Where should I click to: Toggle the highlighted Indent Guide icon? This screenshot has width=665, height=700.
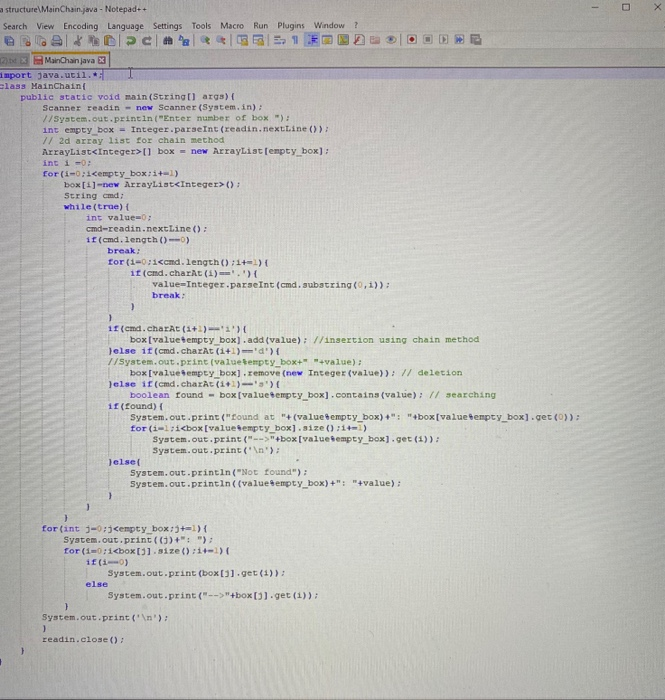[x=312, y=40]
